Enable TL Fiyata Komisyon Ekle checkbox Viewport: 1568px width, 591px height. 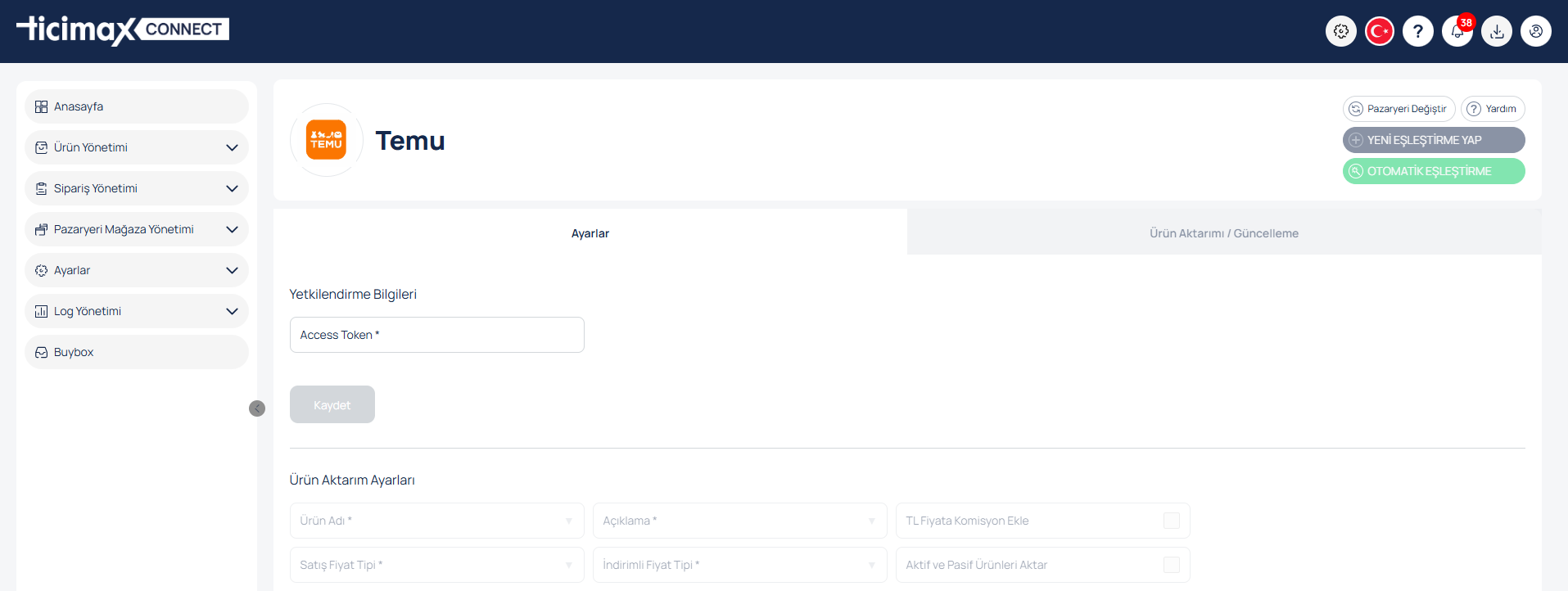(x=1172, y=521)
